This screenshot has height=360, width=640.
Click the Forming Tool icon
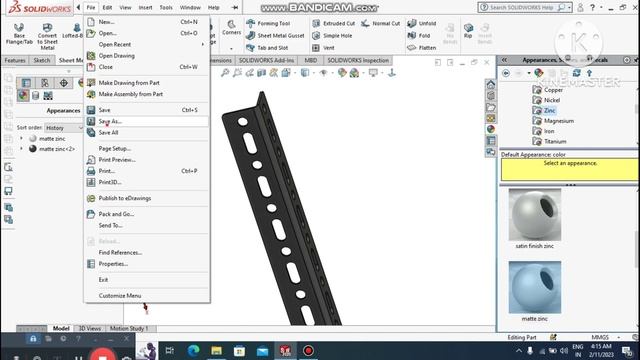click(x=251, y=23)
